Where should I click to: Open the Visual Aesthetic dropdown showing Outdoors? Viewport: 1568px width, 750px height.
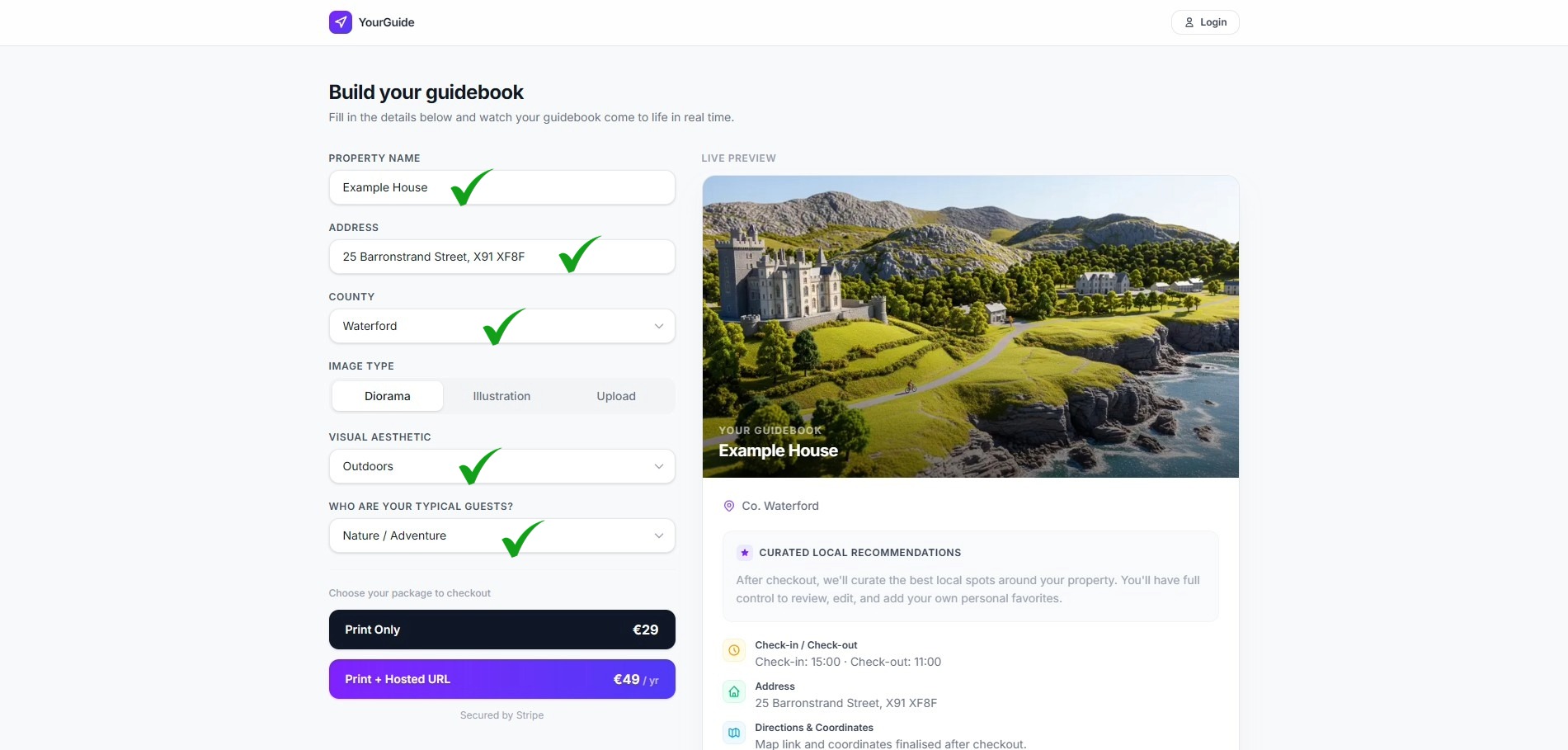(501, 466)
